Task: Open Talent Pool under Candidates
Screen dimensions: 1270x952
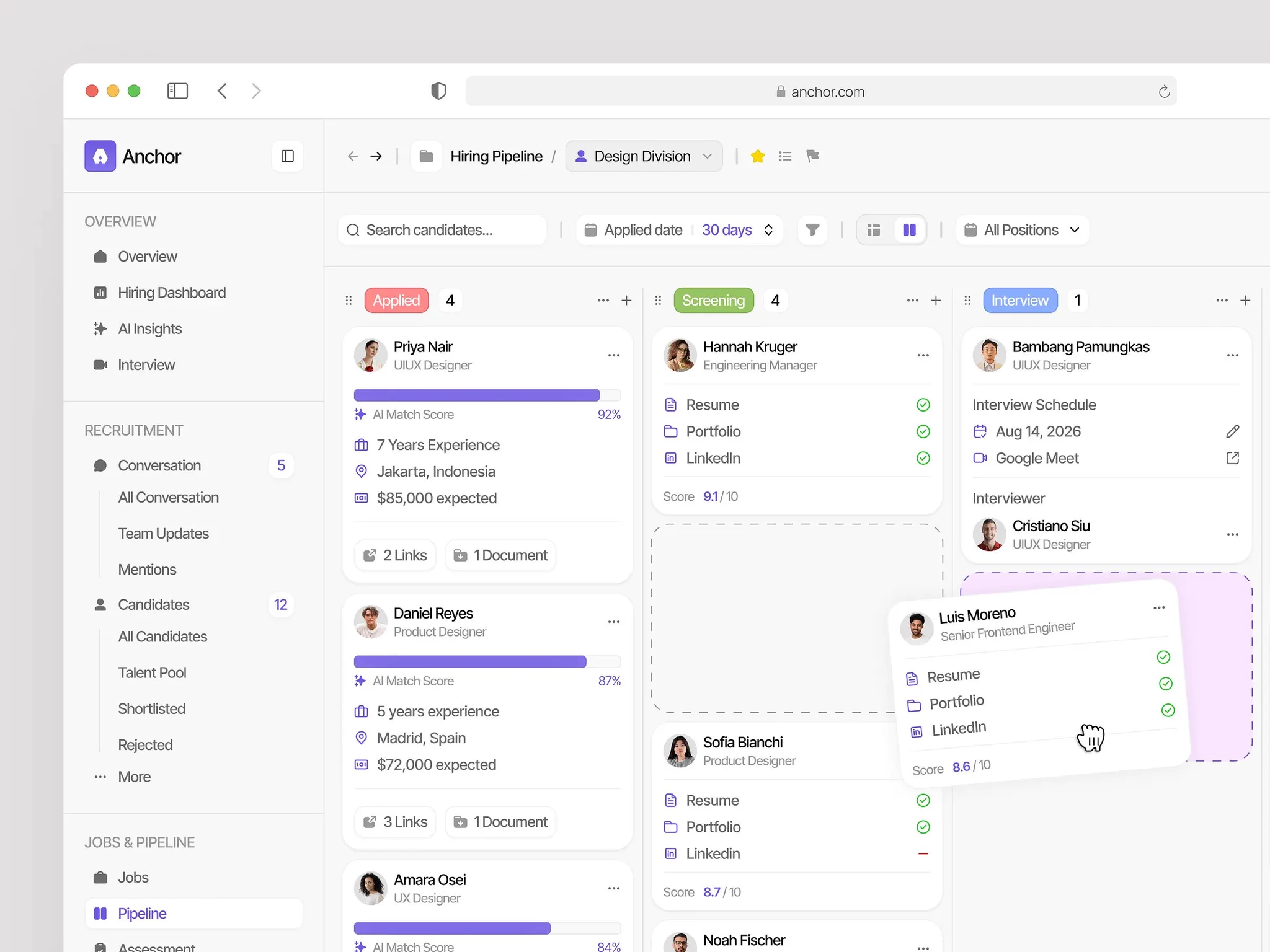Action: coord(152,673)
